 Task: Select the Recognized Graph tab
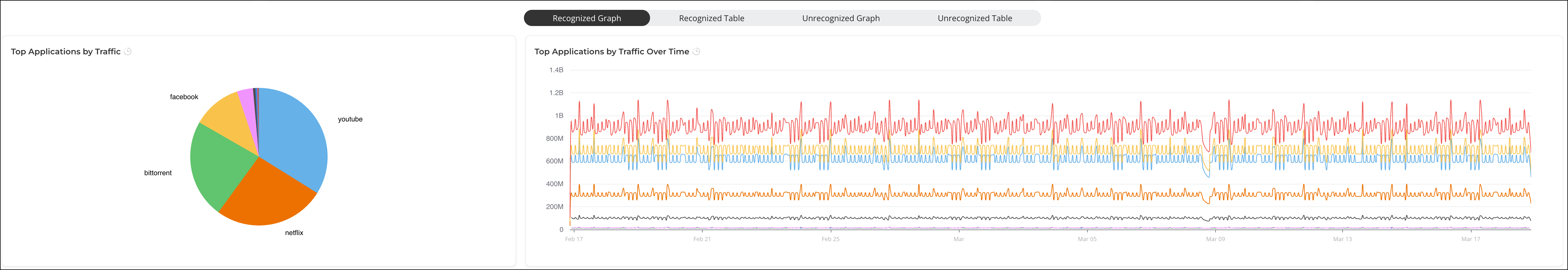click(x=587, y=18)
